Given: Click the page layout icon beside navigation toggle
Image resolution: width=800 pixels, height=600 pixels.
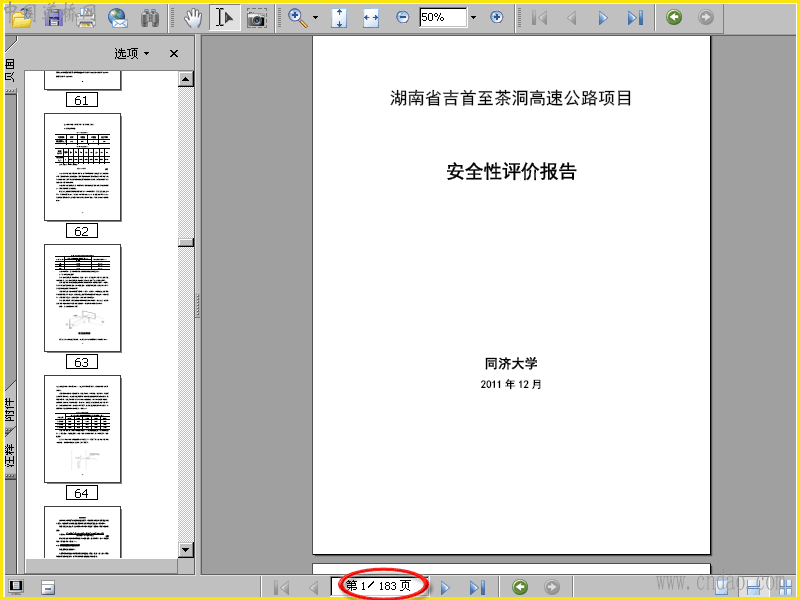Looking at the screenshot, I should [x=48, y=587].
